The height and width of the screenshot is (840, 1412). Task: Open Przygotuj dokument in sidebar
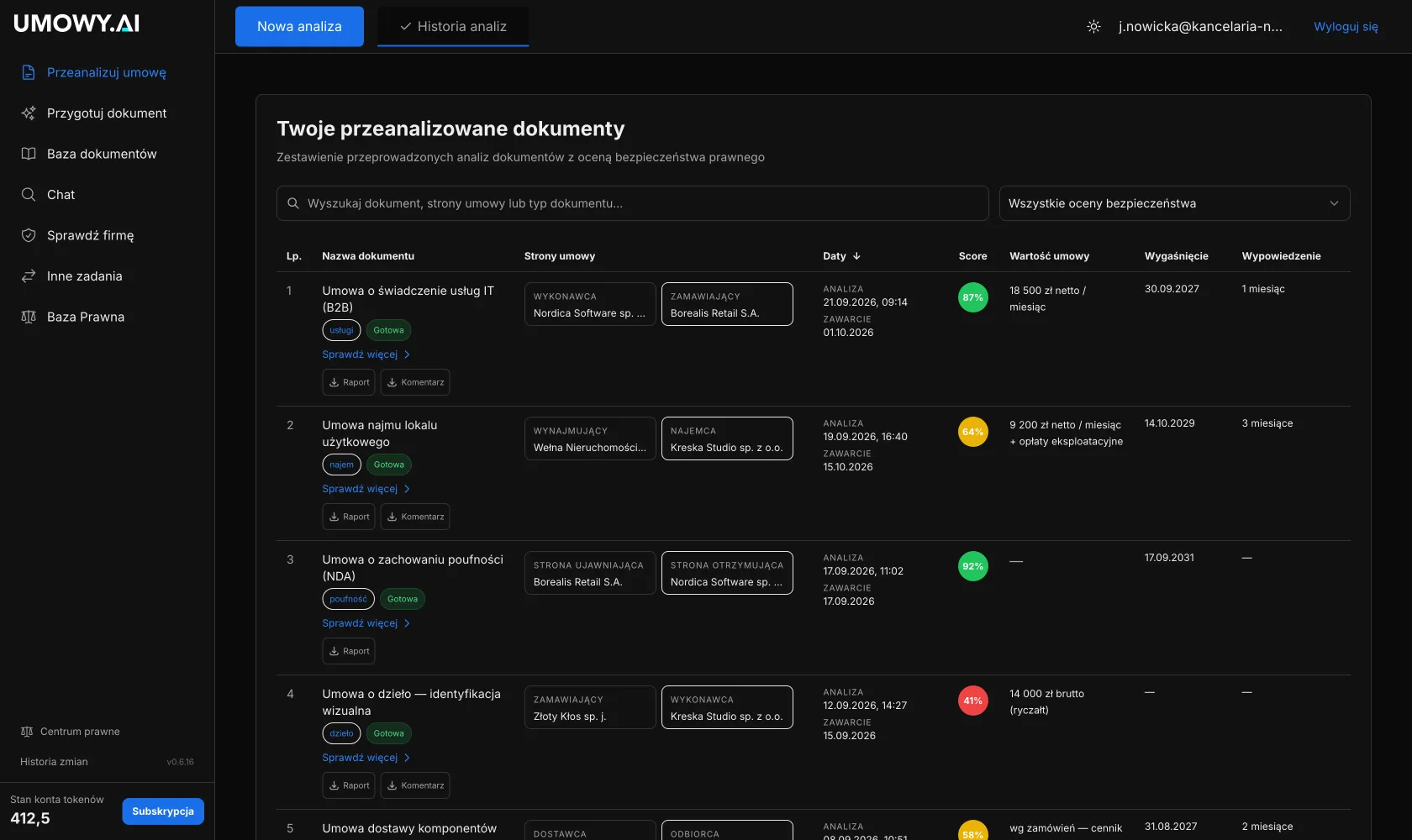[106, 113]
